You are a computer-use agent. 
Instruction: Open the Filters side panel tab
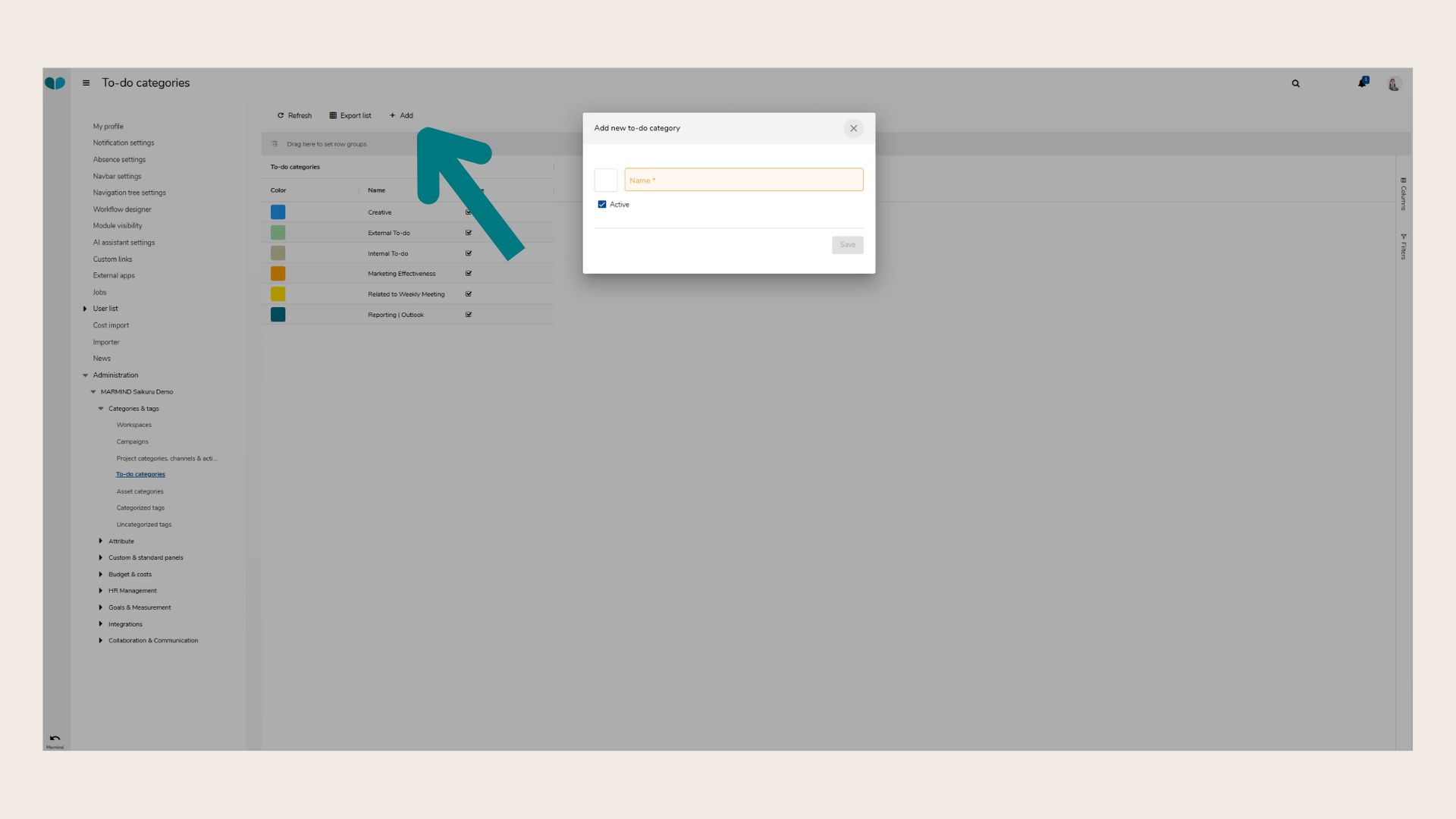[1403, 247]
